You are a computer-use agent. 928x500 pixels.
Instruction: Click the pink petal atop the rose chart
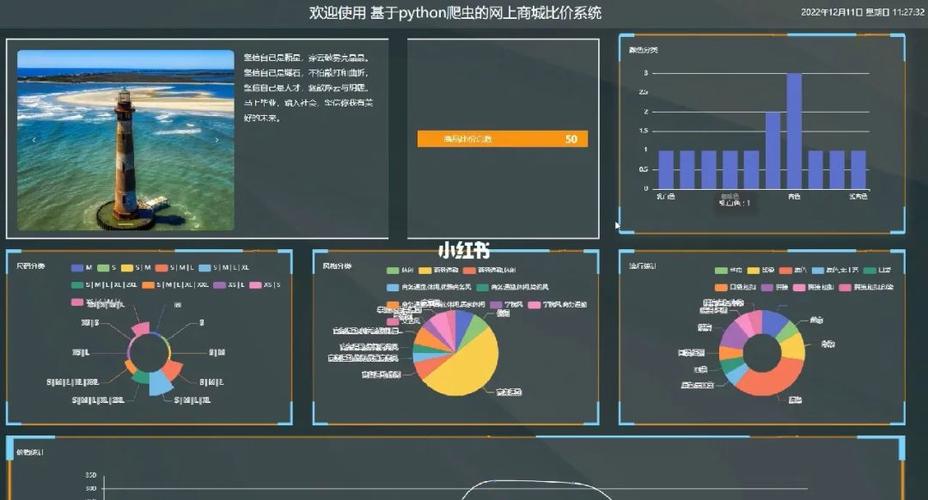pos(141,328)
